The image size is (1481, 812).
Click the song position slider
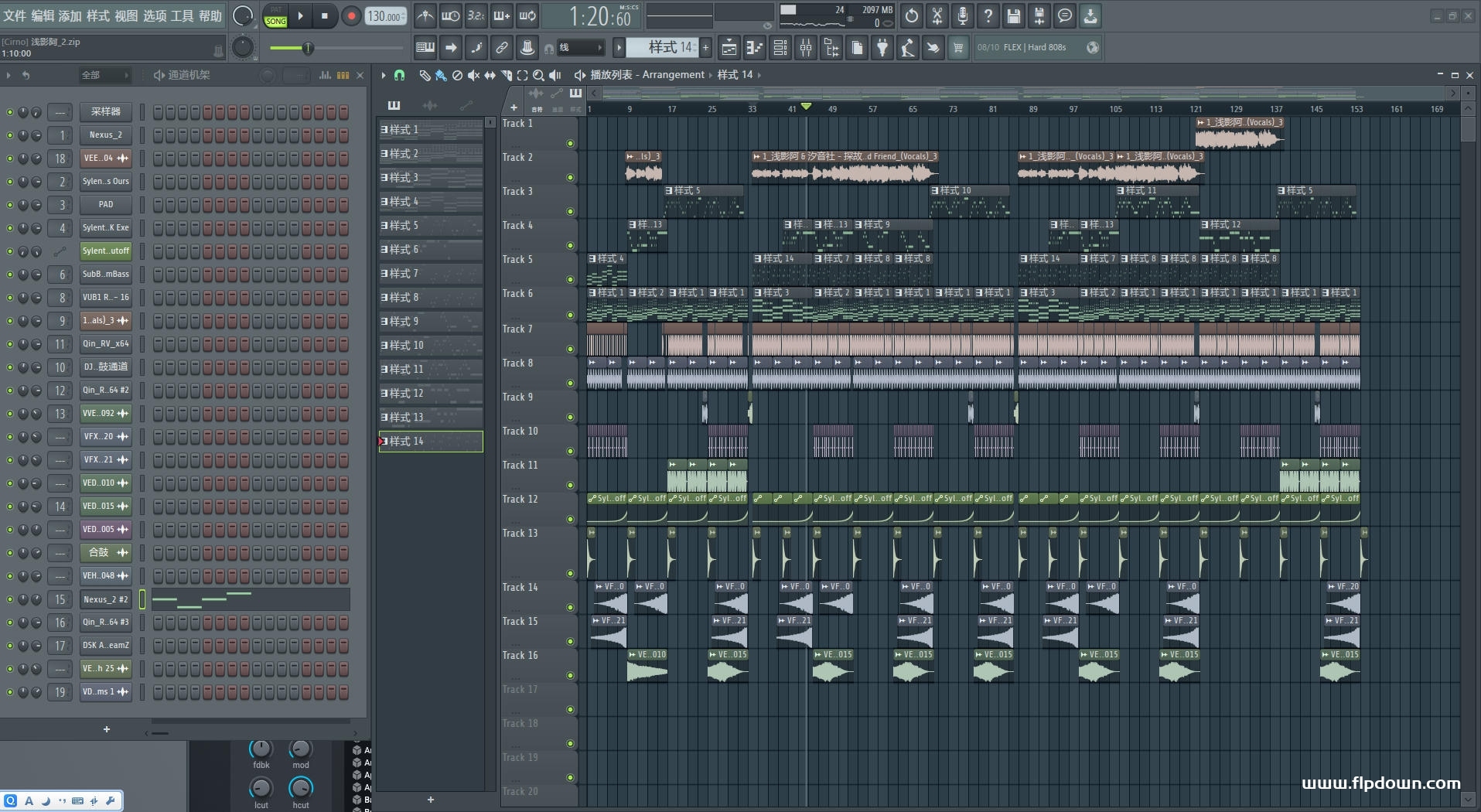(x=308, y=49)
